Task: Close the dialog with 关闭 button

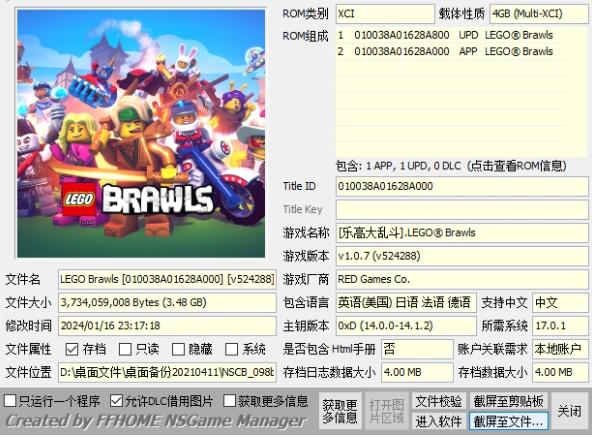Action: pyautogui.click(x=569, y=411)
